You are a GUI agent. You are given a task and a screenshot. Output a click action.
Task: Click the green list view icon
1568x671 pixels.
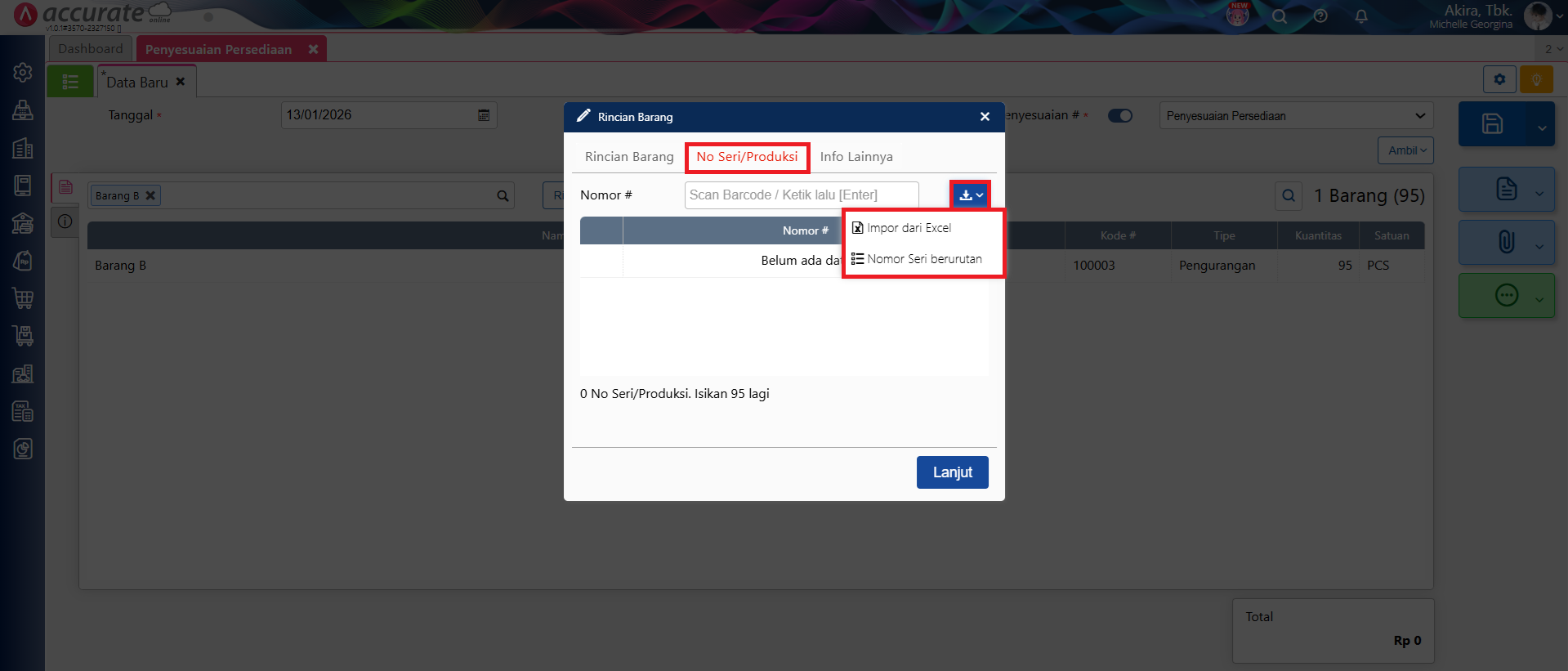[70, 82]
